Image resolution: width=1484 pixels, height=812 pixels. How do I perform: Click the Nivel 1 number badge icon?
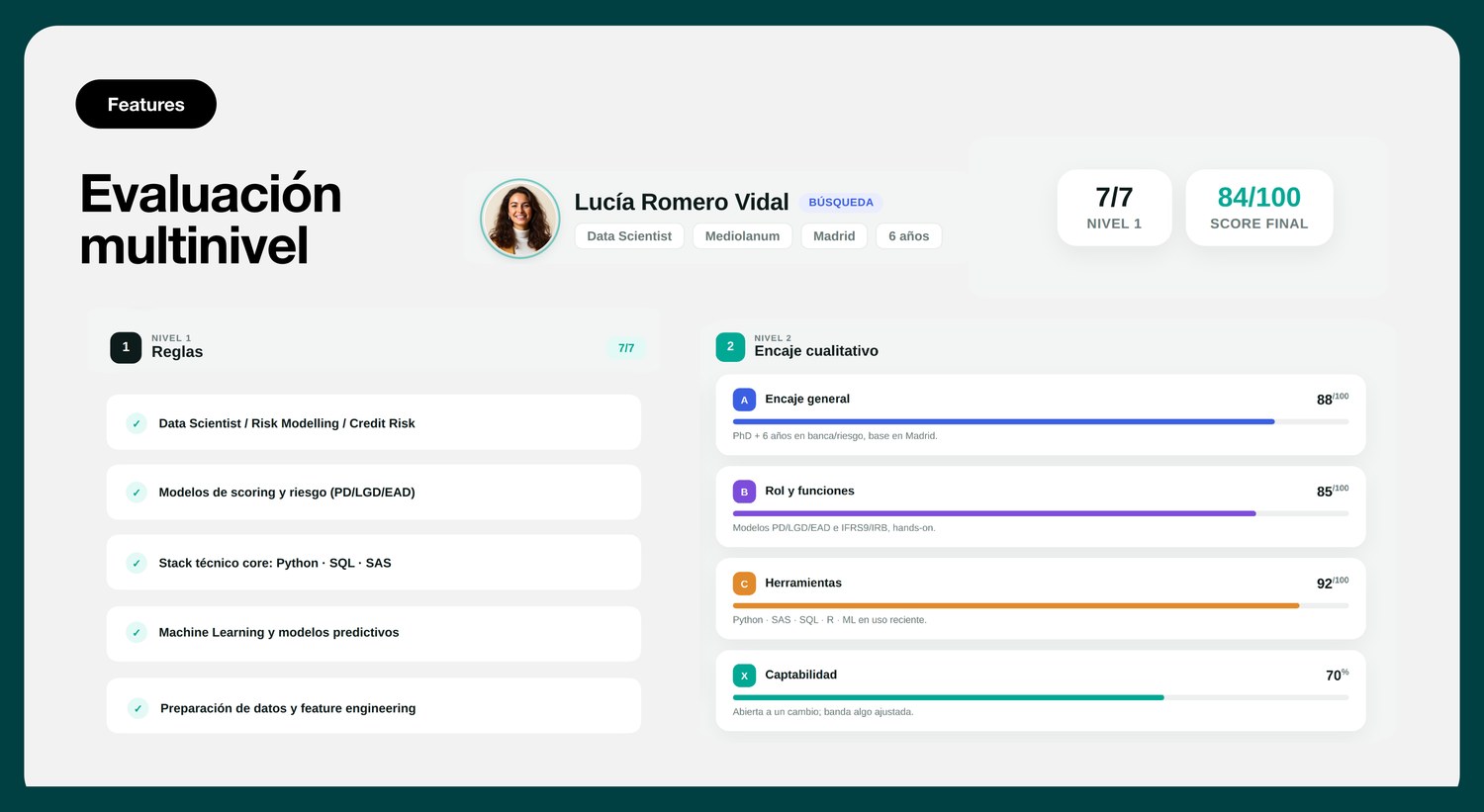pyautogui.click(x=126, y=347)
